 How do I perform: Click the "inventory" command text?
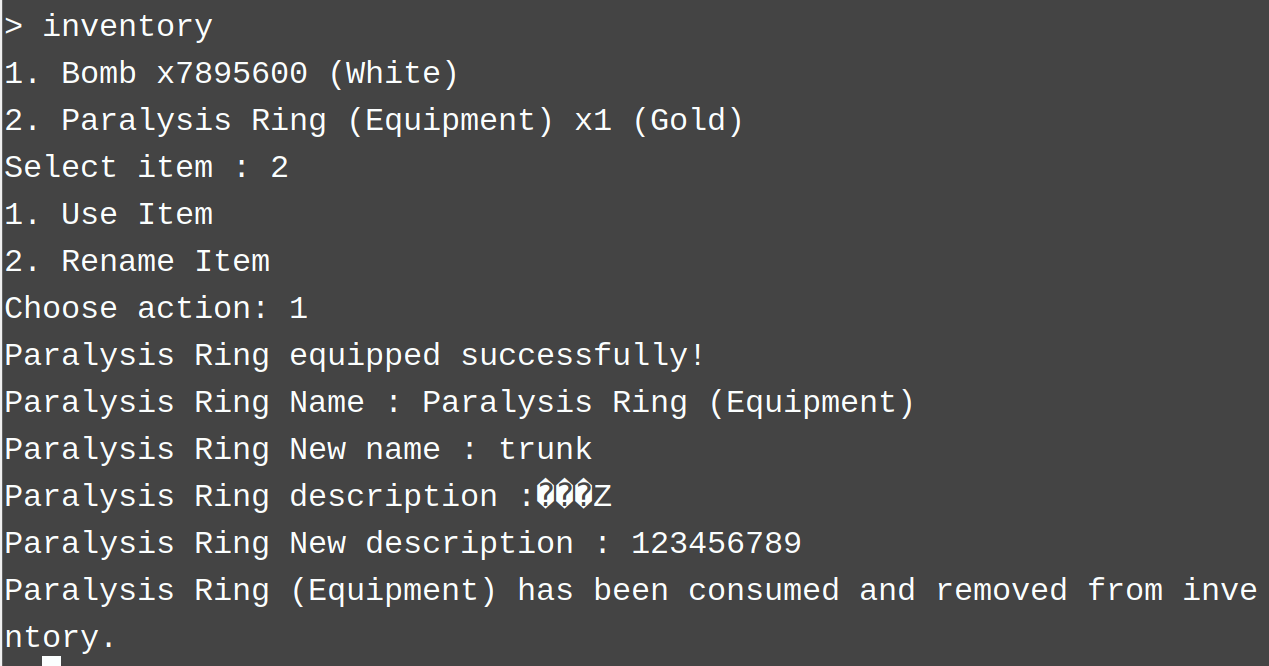(x=127, y=27)
